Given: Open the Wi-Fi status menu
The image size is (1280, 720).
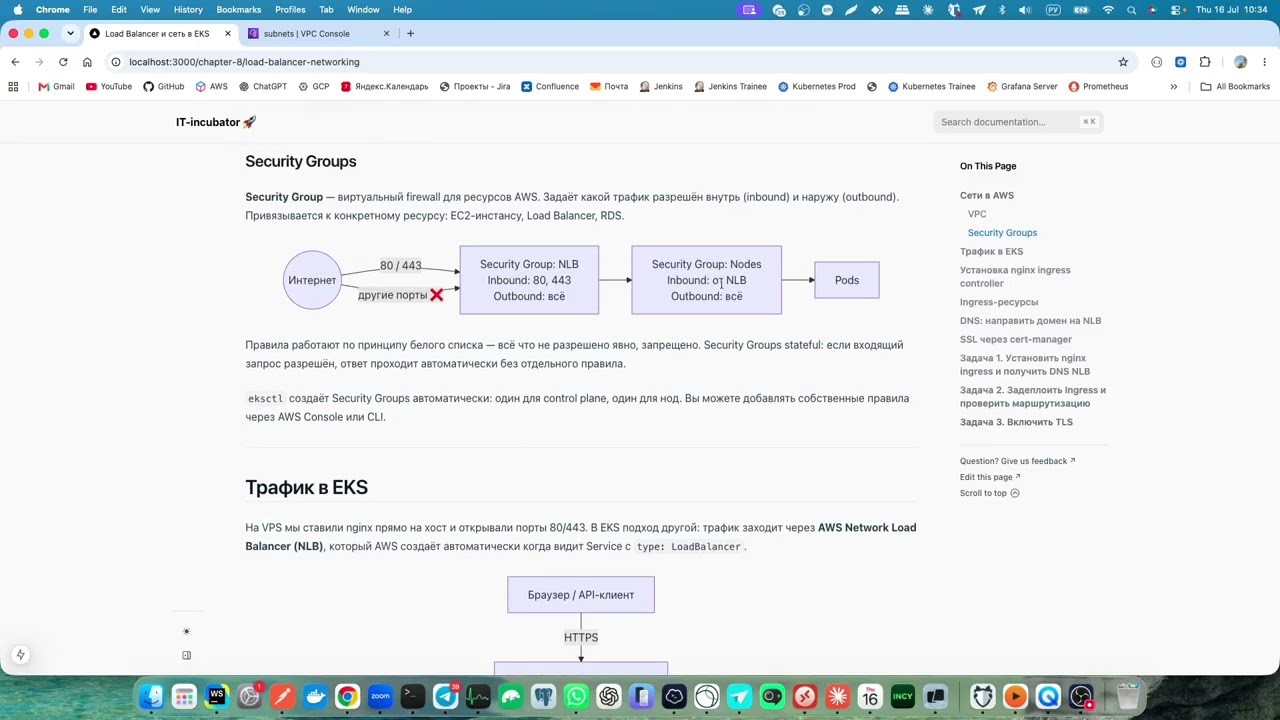Looking at the screenshot, I should 1108,10.
